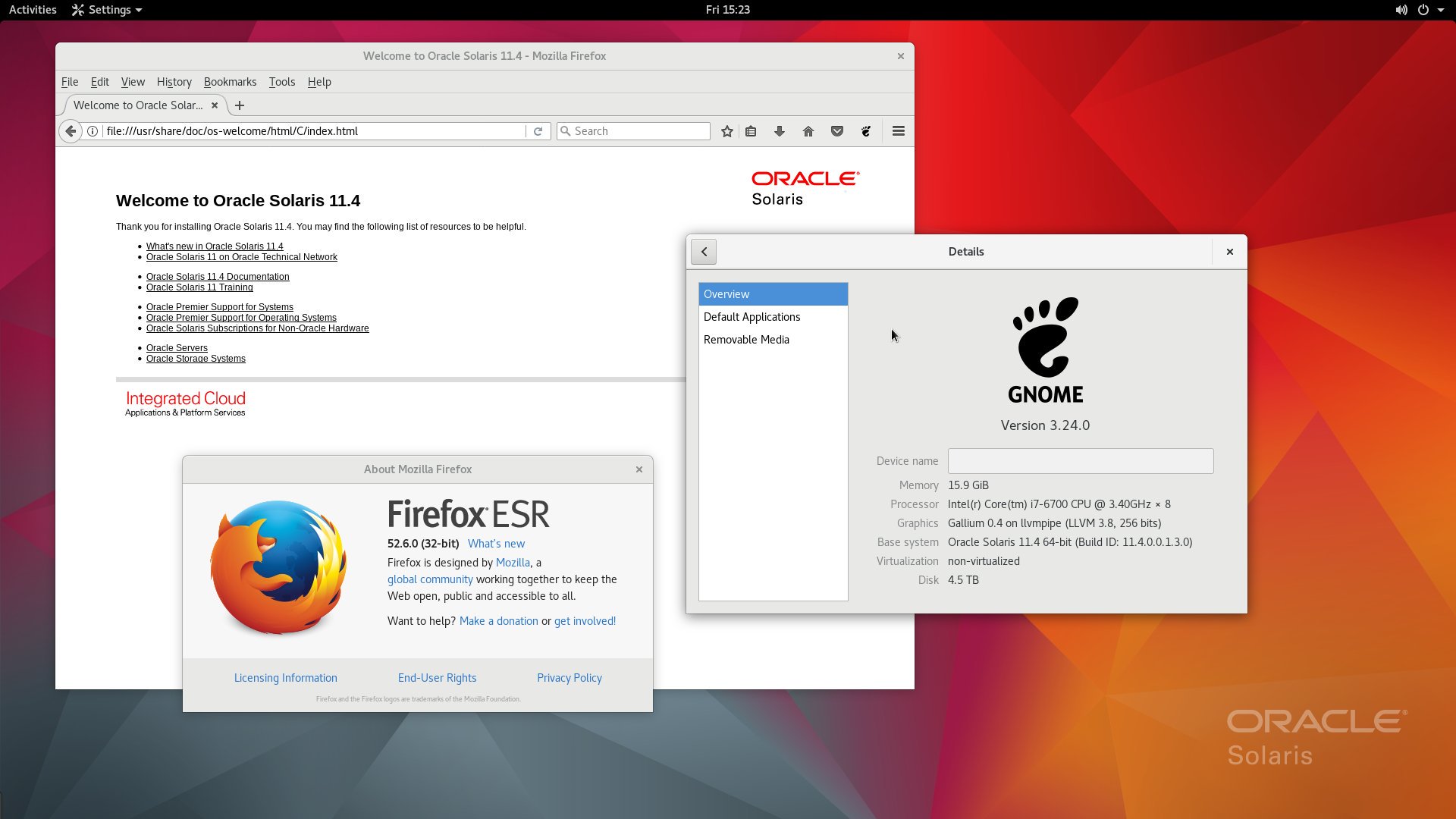The image size is (1456, 819).
Task: Open Firefox Tools menu
Action: click(x=281, y=82)
